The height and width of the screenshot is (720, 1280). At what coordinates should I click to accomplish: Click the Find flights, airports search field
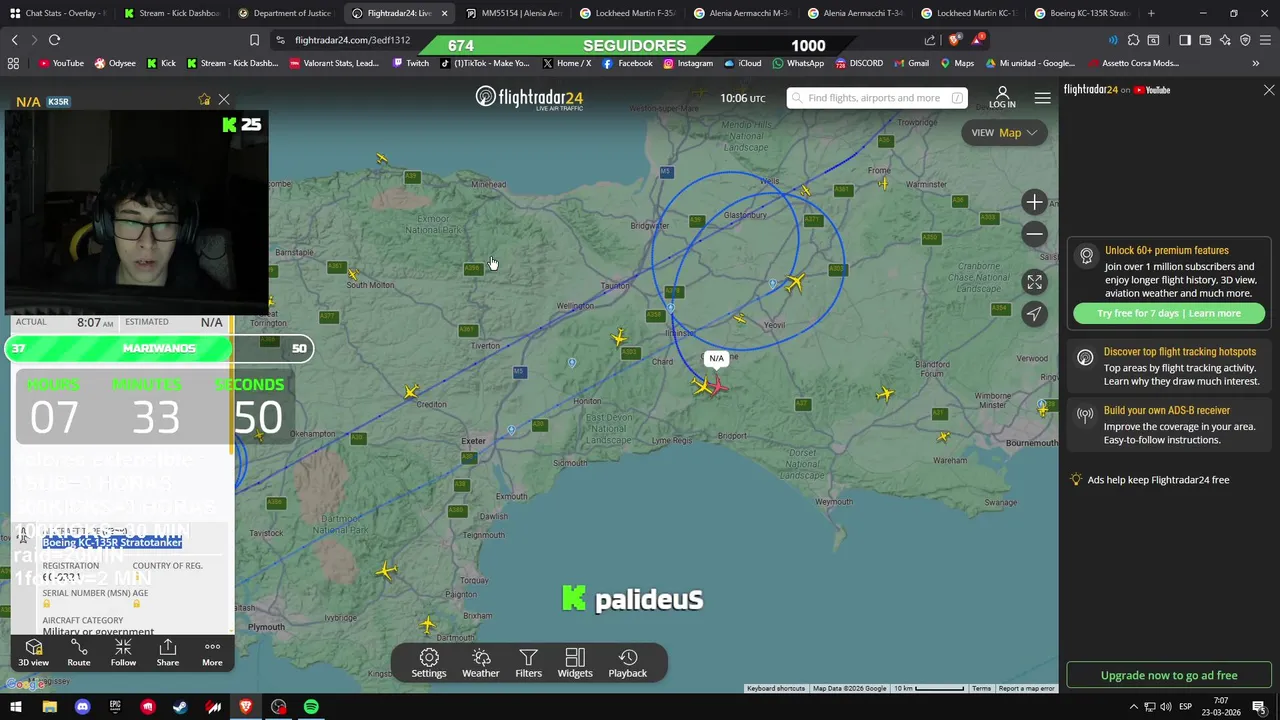point(877,98)
